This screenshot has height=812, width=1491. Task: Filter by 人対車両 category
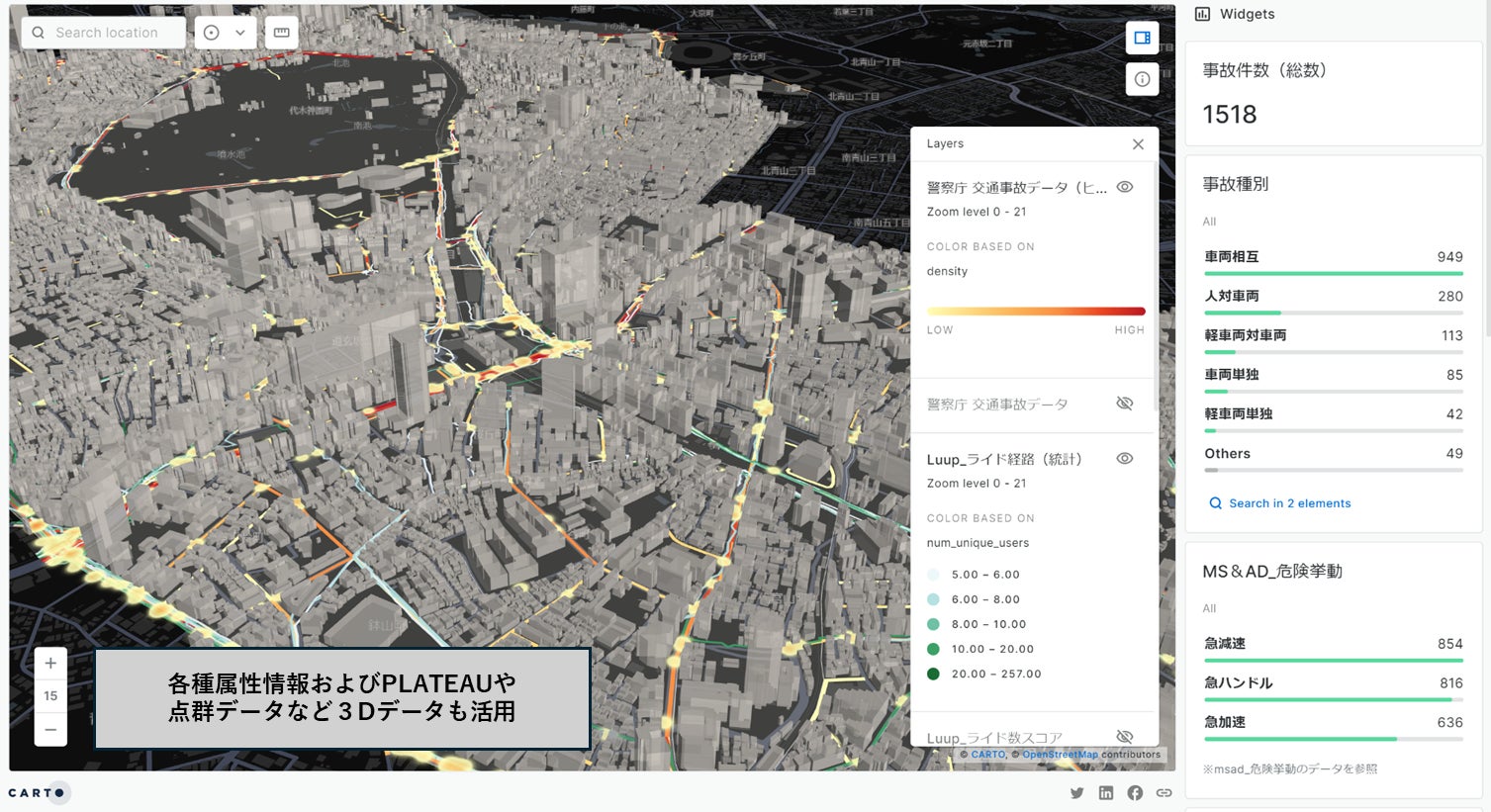[1334, 301]
